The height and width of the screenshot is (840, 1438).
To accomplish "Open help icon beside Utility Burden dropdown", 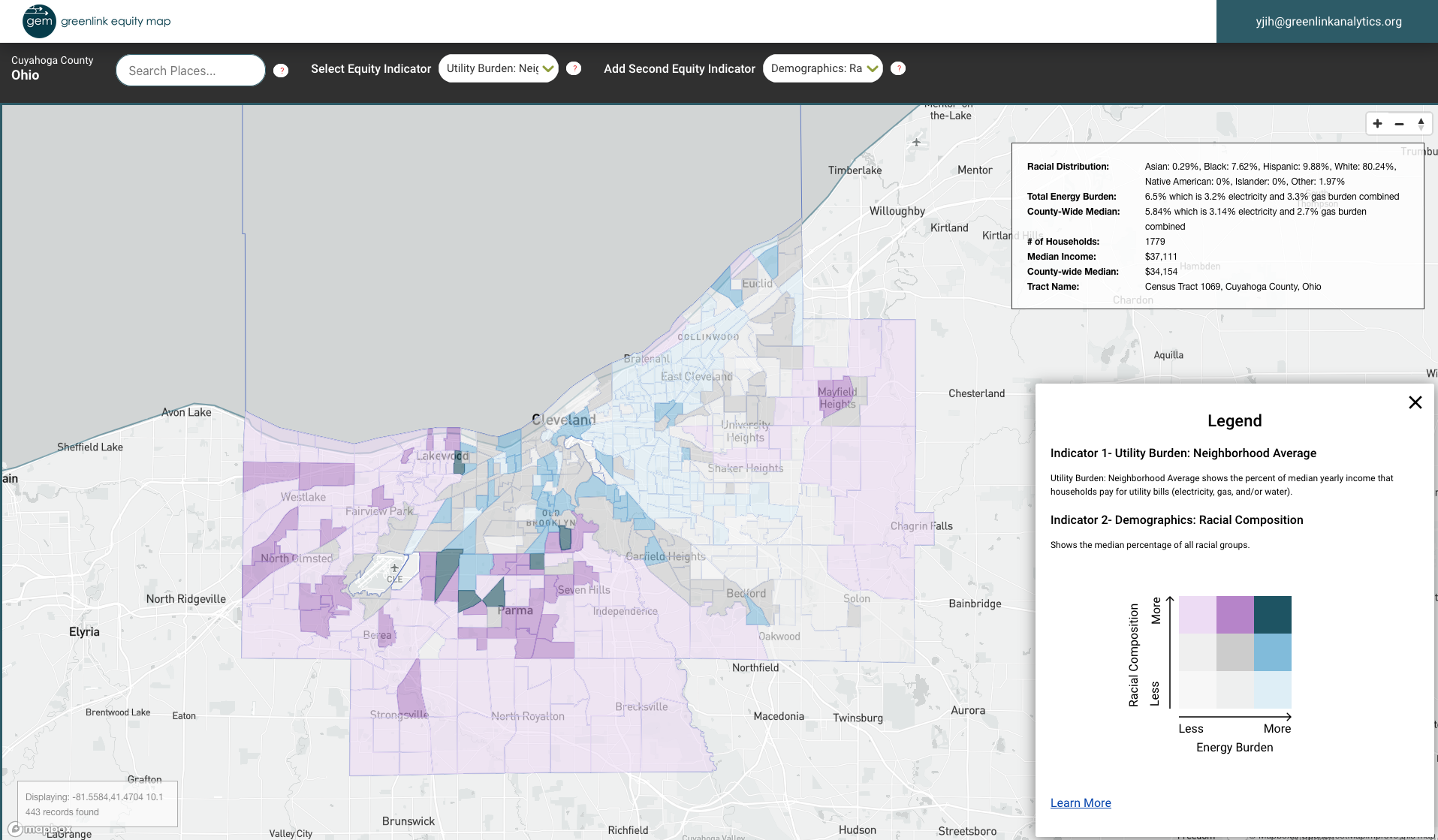I will point(574,68).
